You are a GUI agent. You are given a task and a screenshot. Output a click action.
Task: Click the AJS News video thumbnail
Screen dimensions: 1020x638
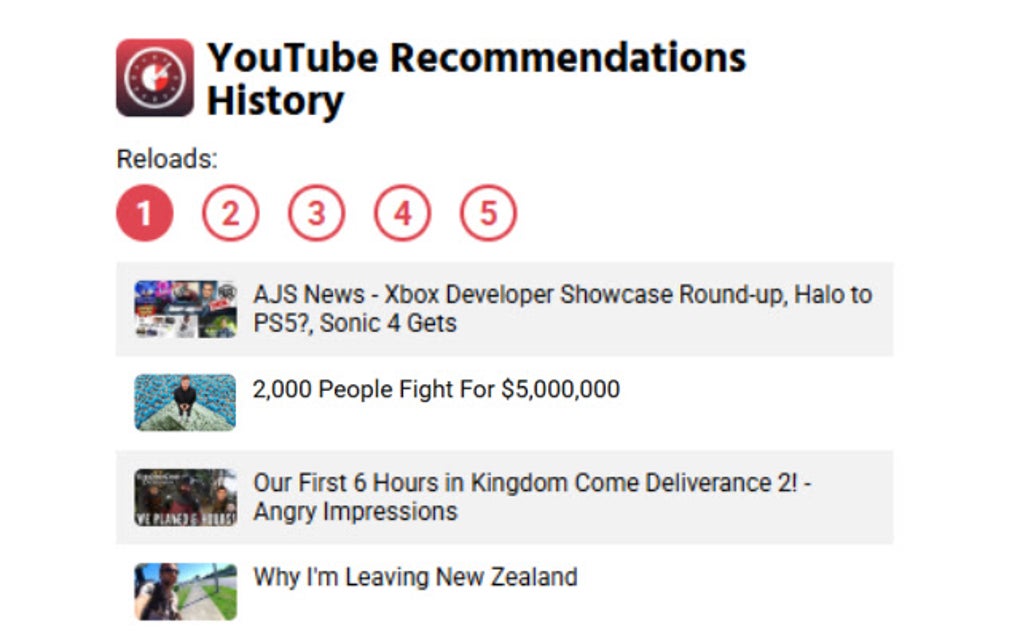pyautogui.click(x=185, y=309)
